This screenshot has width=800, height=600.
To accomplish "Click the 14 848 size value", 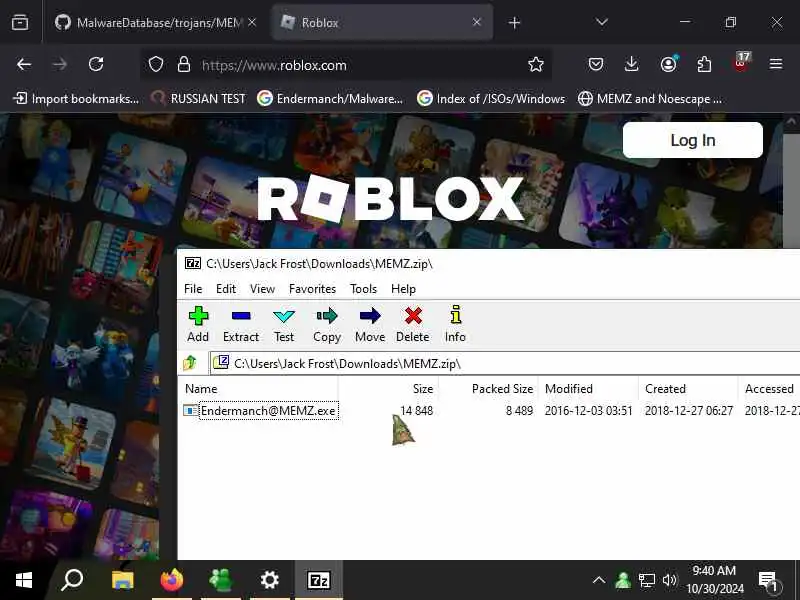I will 416,411.
